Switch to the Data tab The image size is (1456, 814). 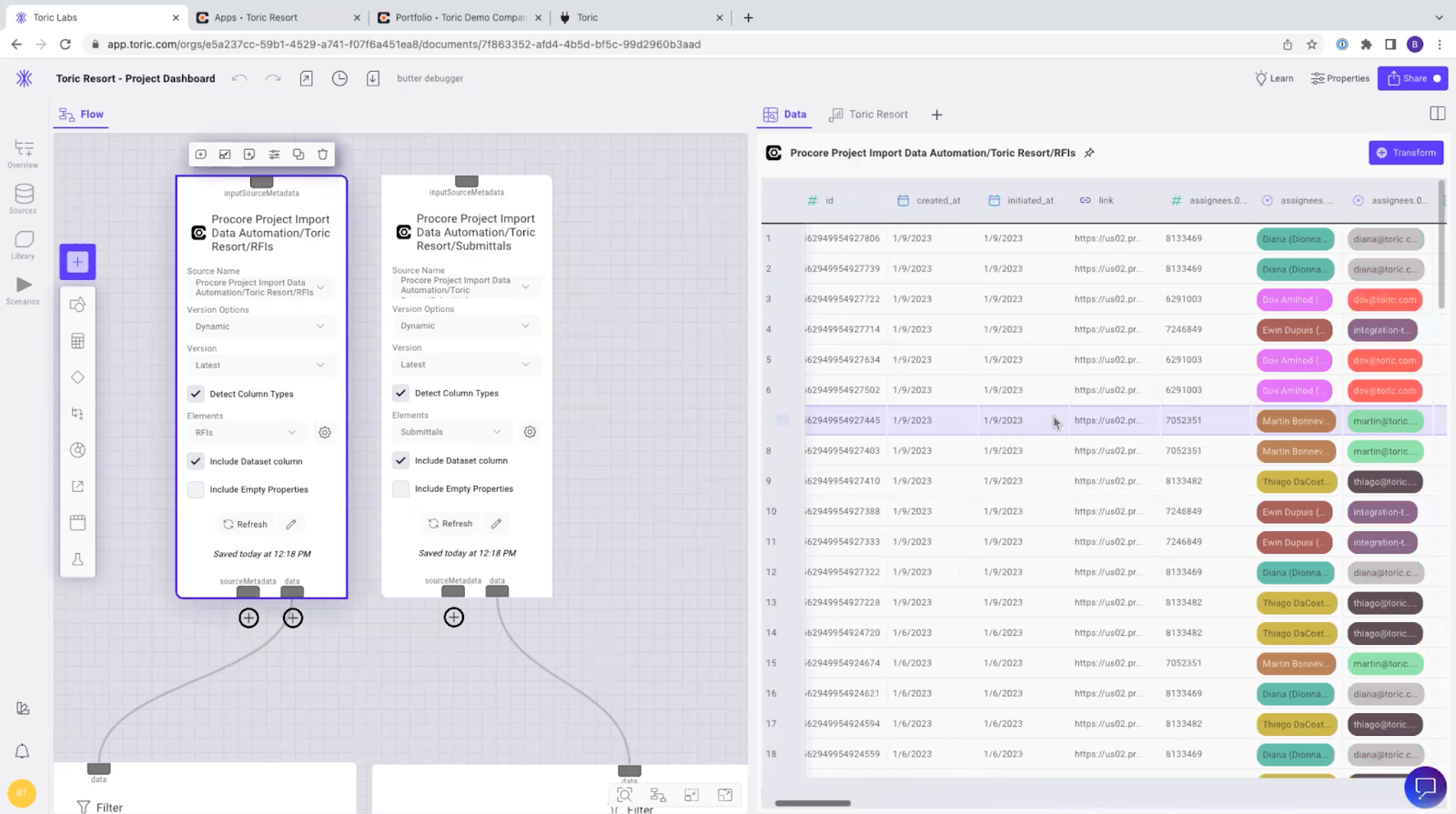point(784,115)
